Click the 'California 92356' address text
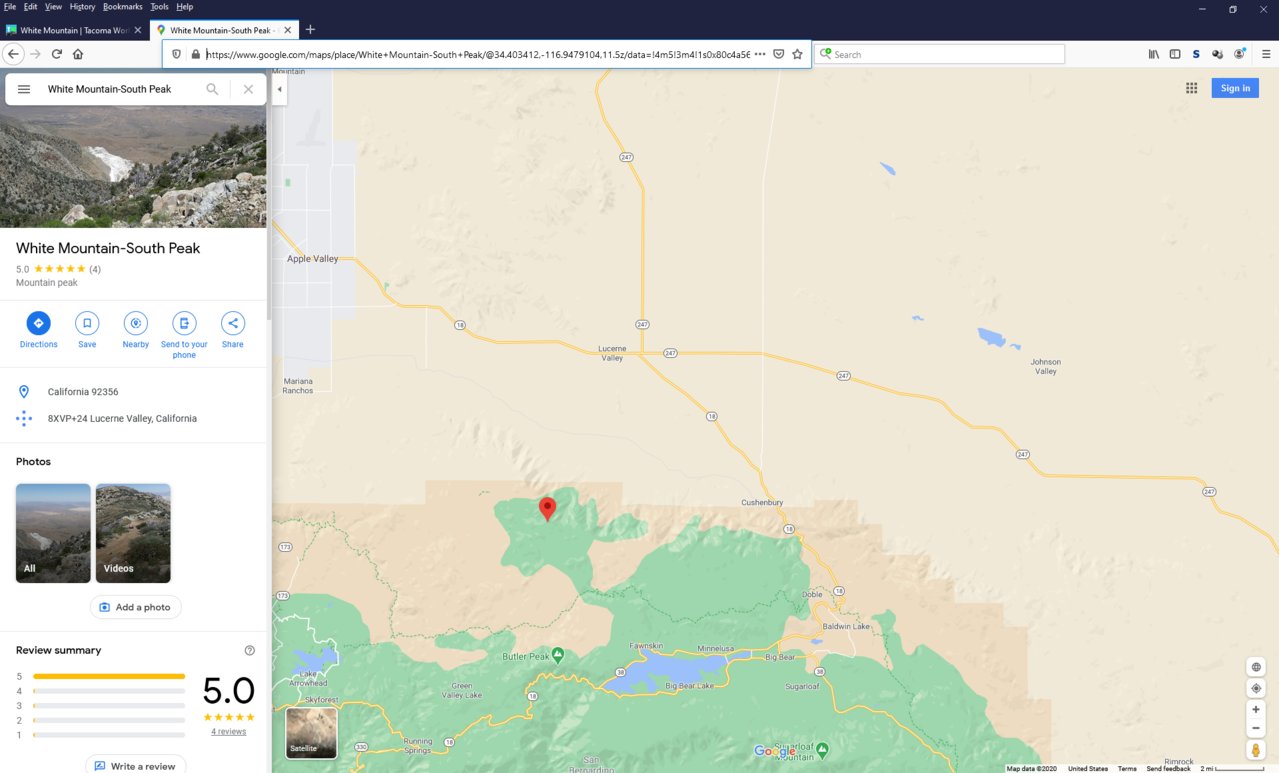This screenshot has height=773, width=1279. click(x=83, y=392)
